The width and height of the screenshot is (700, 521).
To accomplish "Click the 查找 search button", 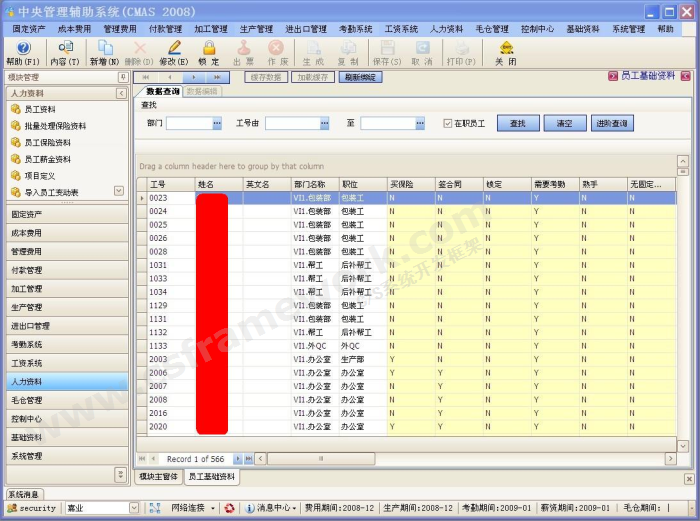I will click(x=517, y=123).
